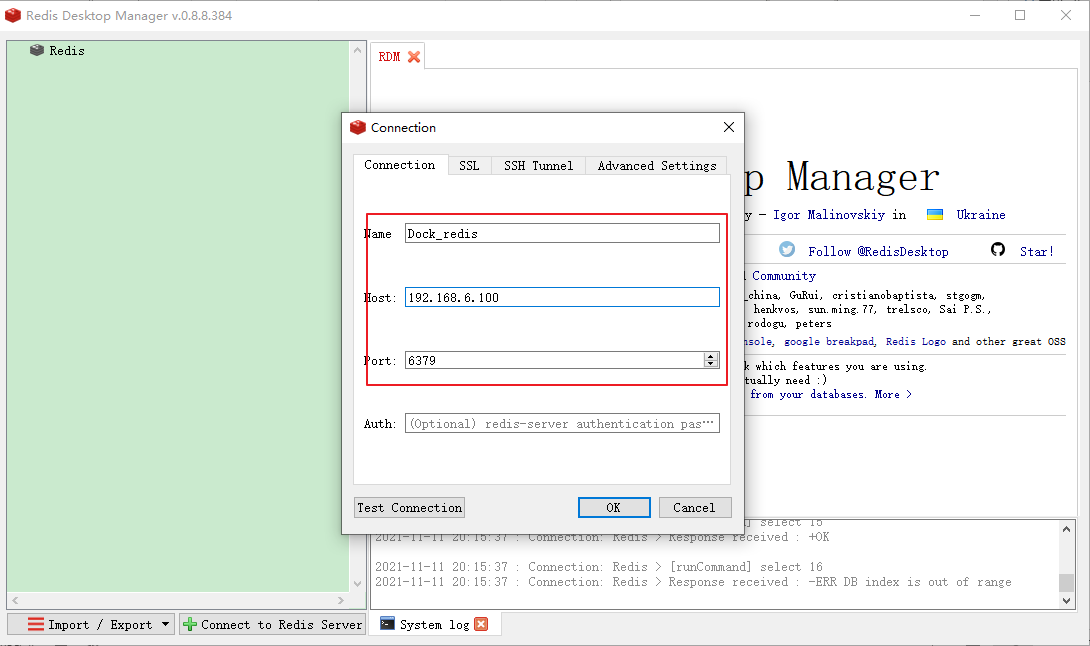
Task: Click the '-ERR DB index is out of range' log line
Action: (x=693, y=582)
